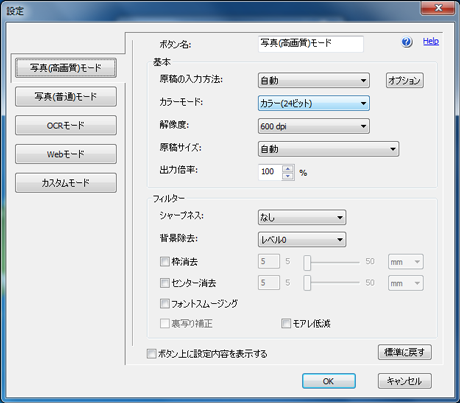Screen dimensions: 460x403
Task: Enable the 枠消去 checkbox
Action: coord(165,261)
